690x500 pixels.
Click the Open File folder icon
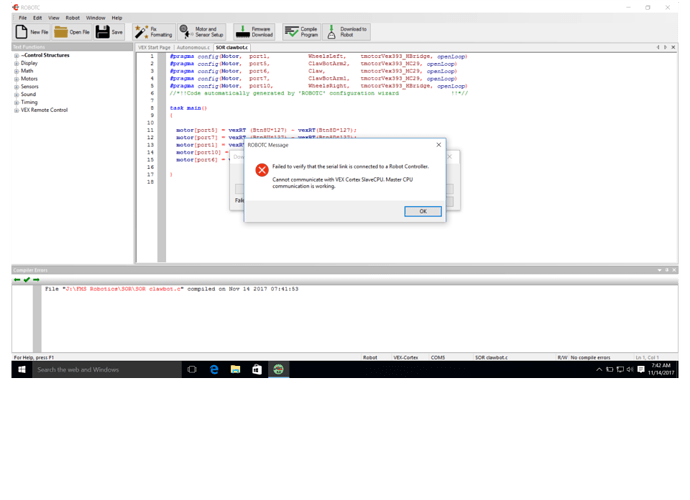click(x=61, y=32)
